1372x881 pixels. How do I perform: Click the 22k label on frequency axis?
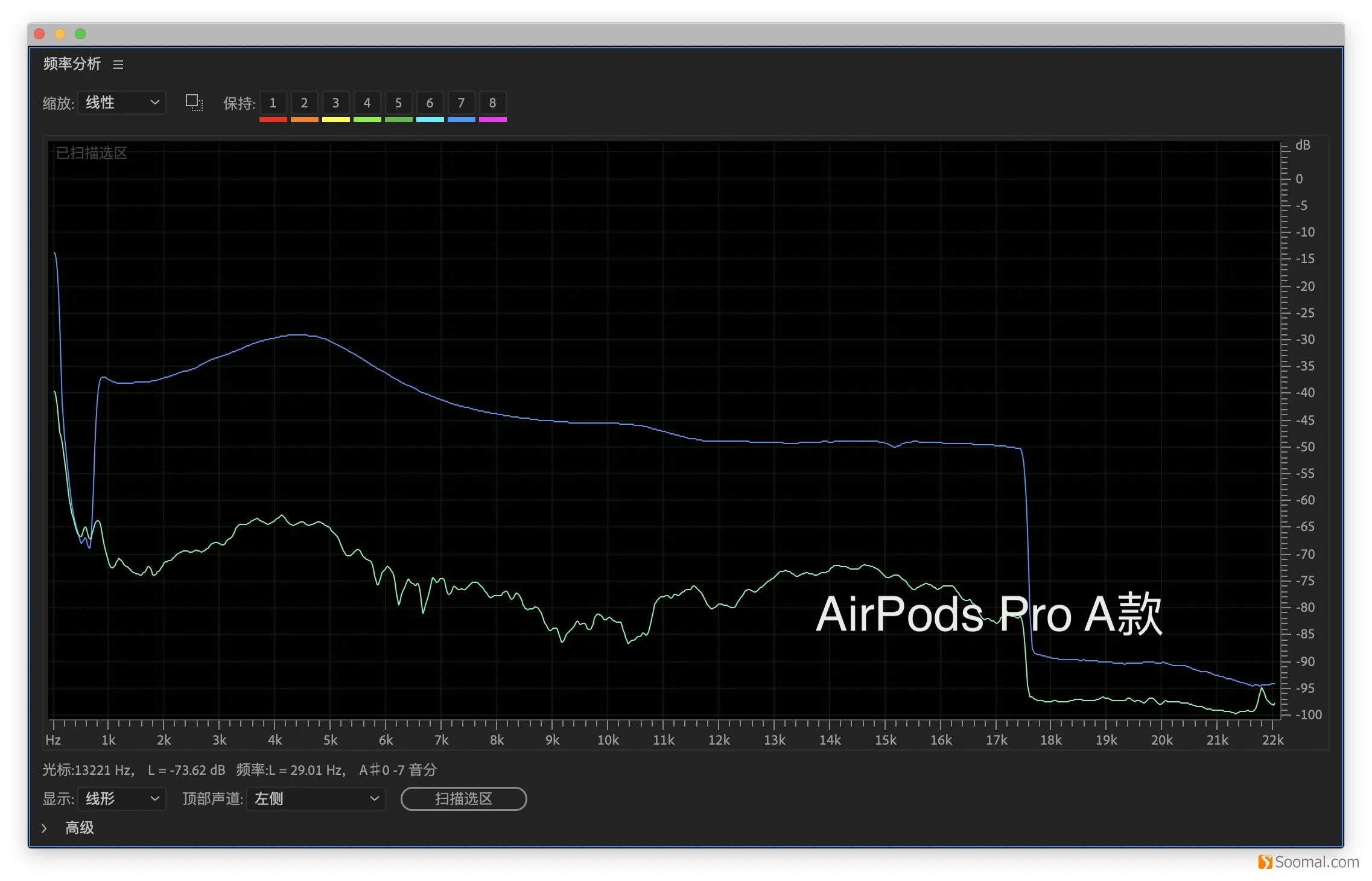coord(1273,740)
